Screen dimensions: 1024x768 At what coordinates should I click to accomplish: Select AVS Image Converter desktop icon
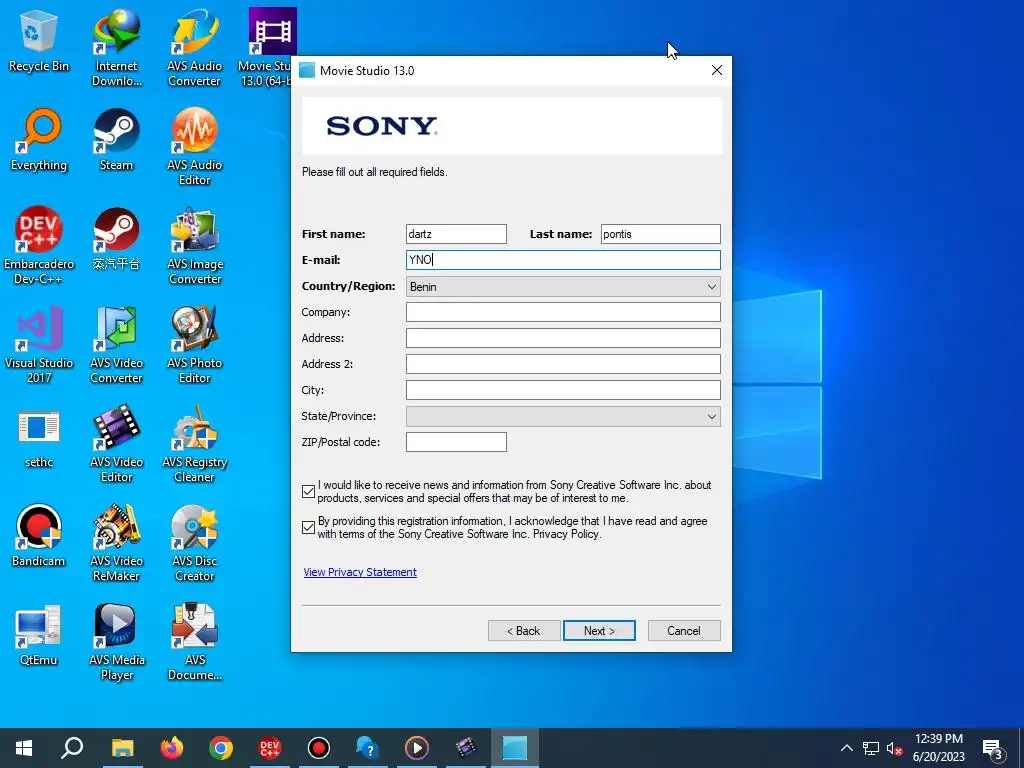(195, 246)
